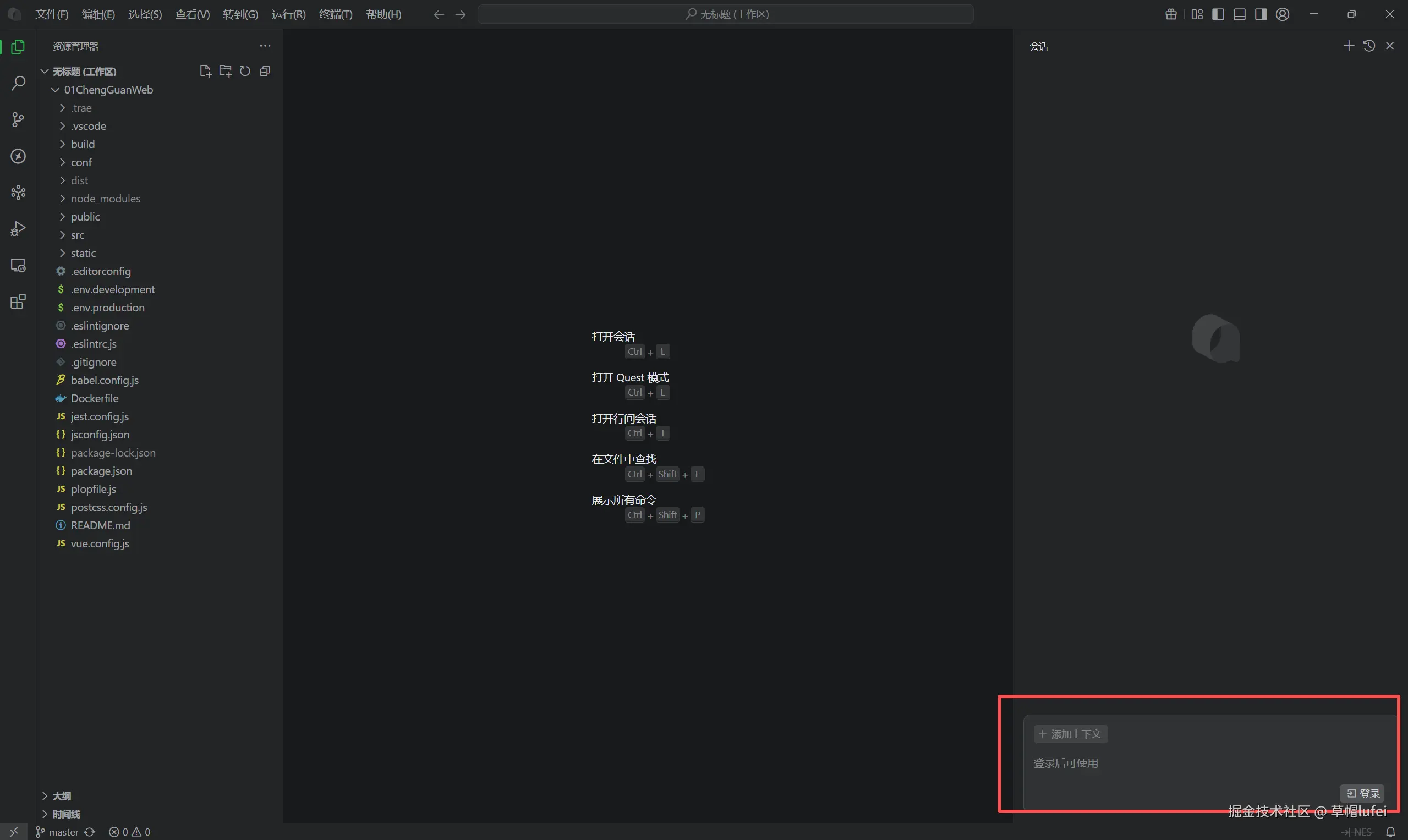The width and height of the screenshot is (1408, 840).
Task: Click the title bar search box
Action: click(x=725, y=15)
